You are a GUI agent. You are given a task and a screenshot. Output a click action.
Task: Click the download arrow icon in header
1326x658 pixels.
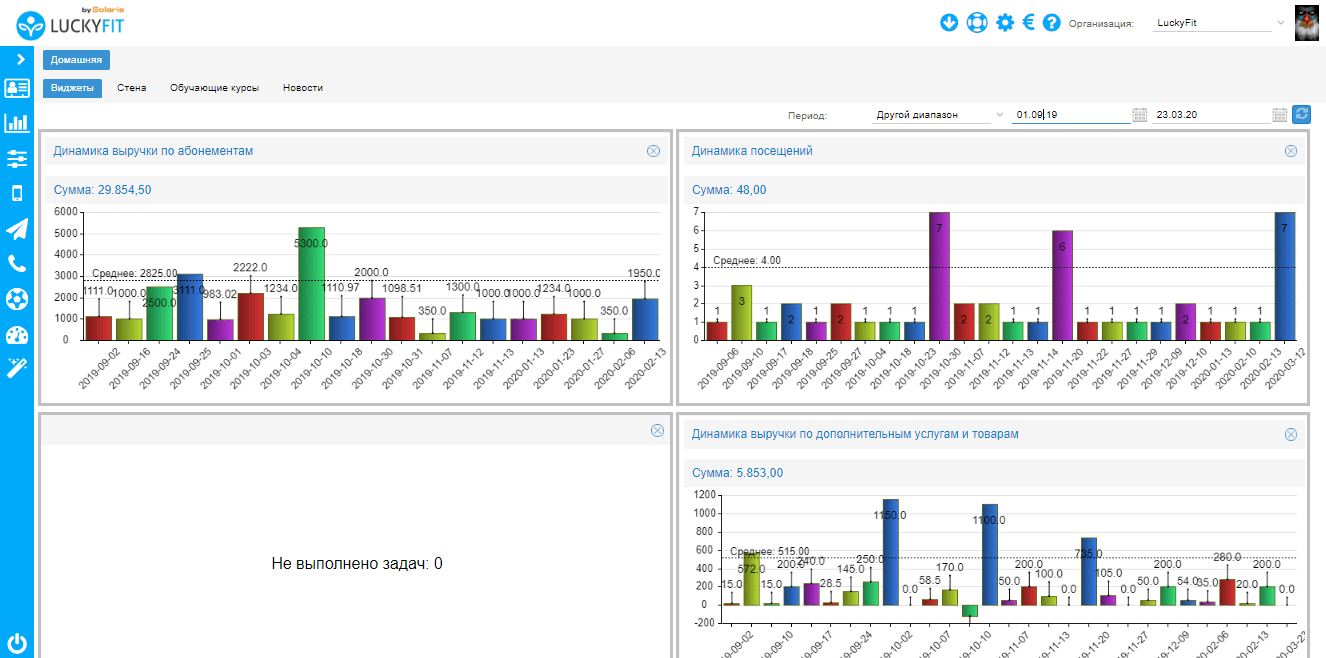(x=949, y=22)
